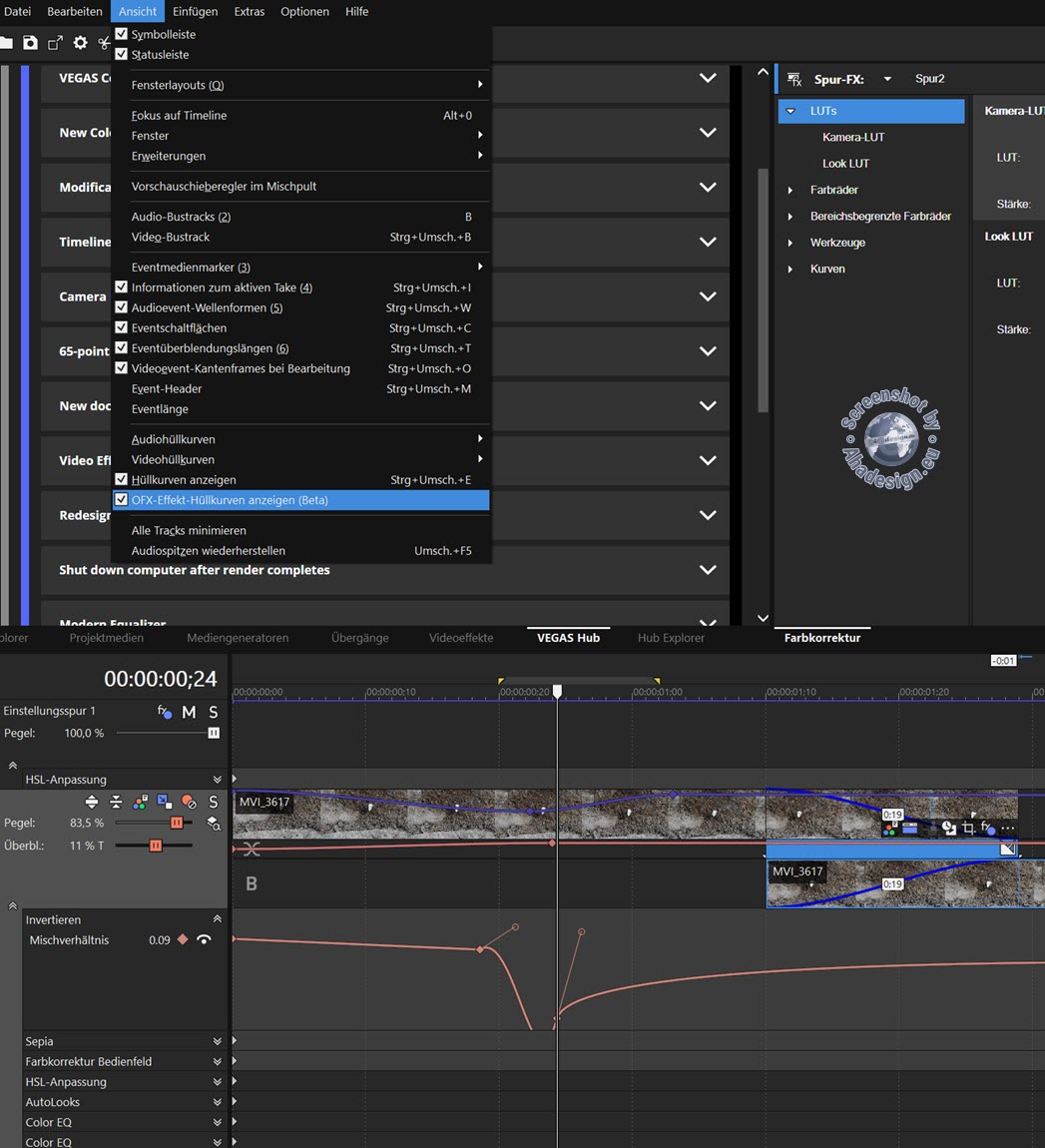Open the Spur-FX dropdown arrow
Viewport: 1045px width, 1148px height.
(x=887, y=79)
